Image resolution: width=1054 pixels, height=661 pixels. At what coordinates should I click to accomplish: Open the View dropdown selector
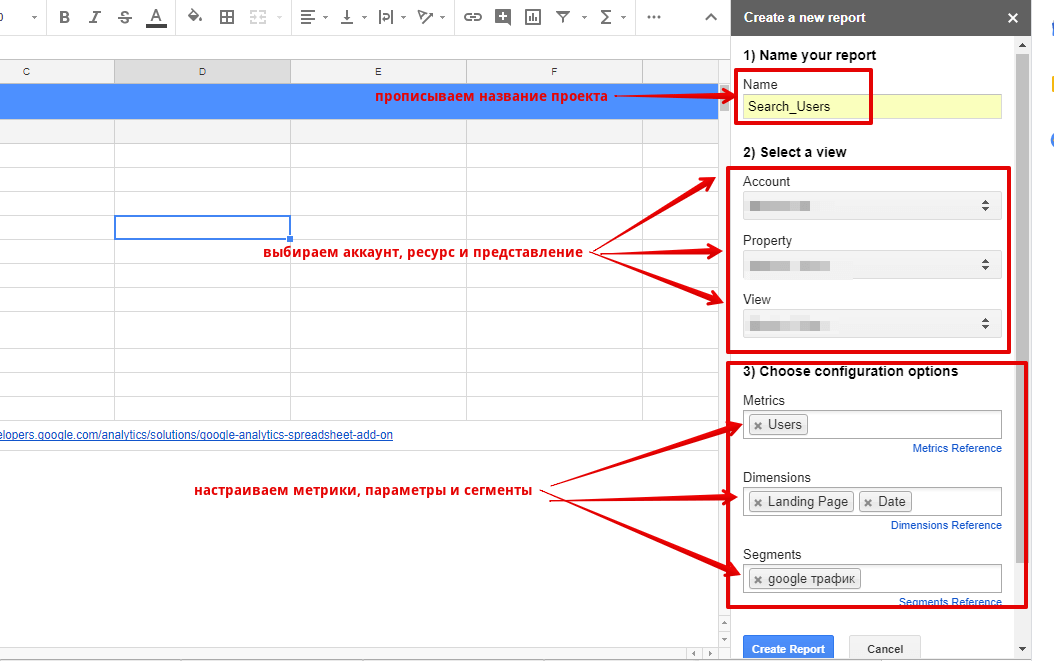tap(872, 324)
